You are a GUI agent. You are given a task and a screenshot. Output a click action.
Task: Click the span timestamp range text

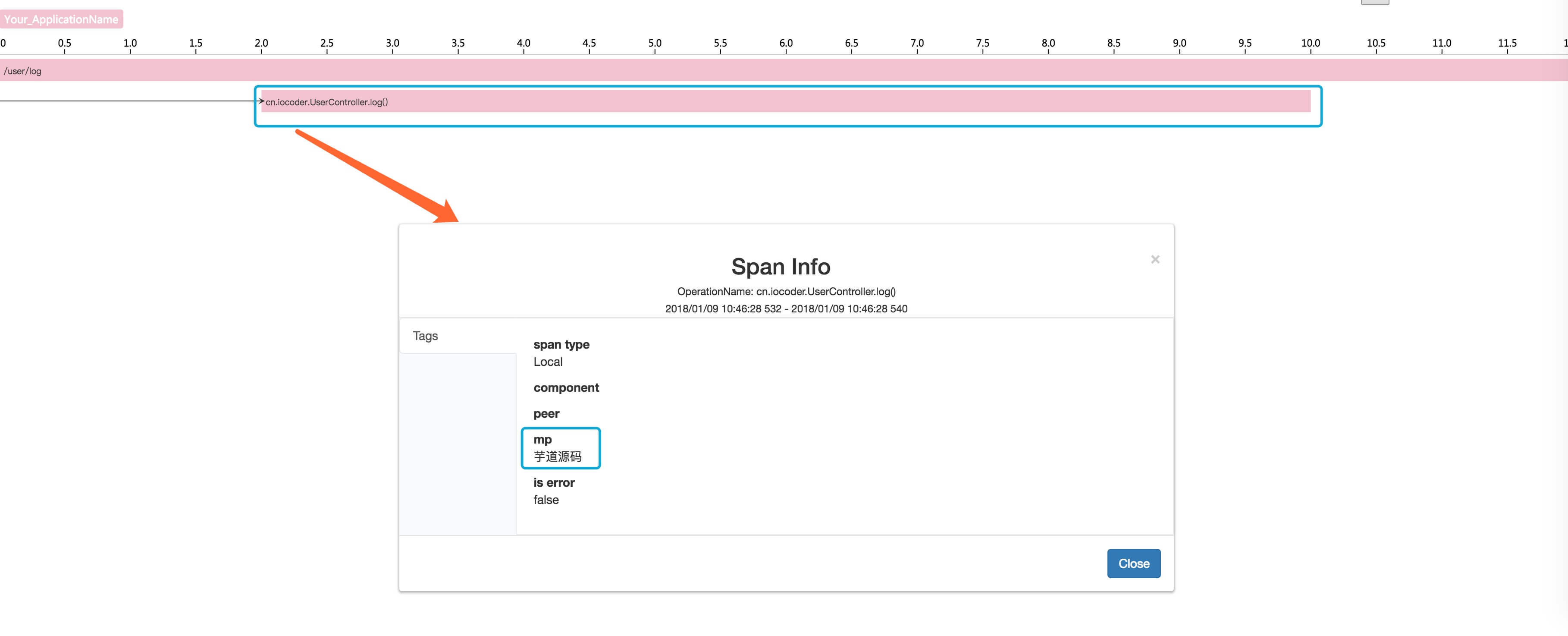(786, 309)
